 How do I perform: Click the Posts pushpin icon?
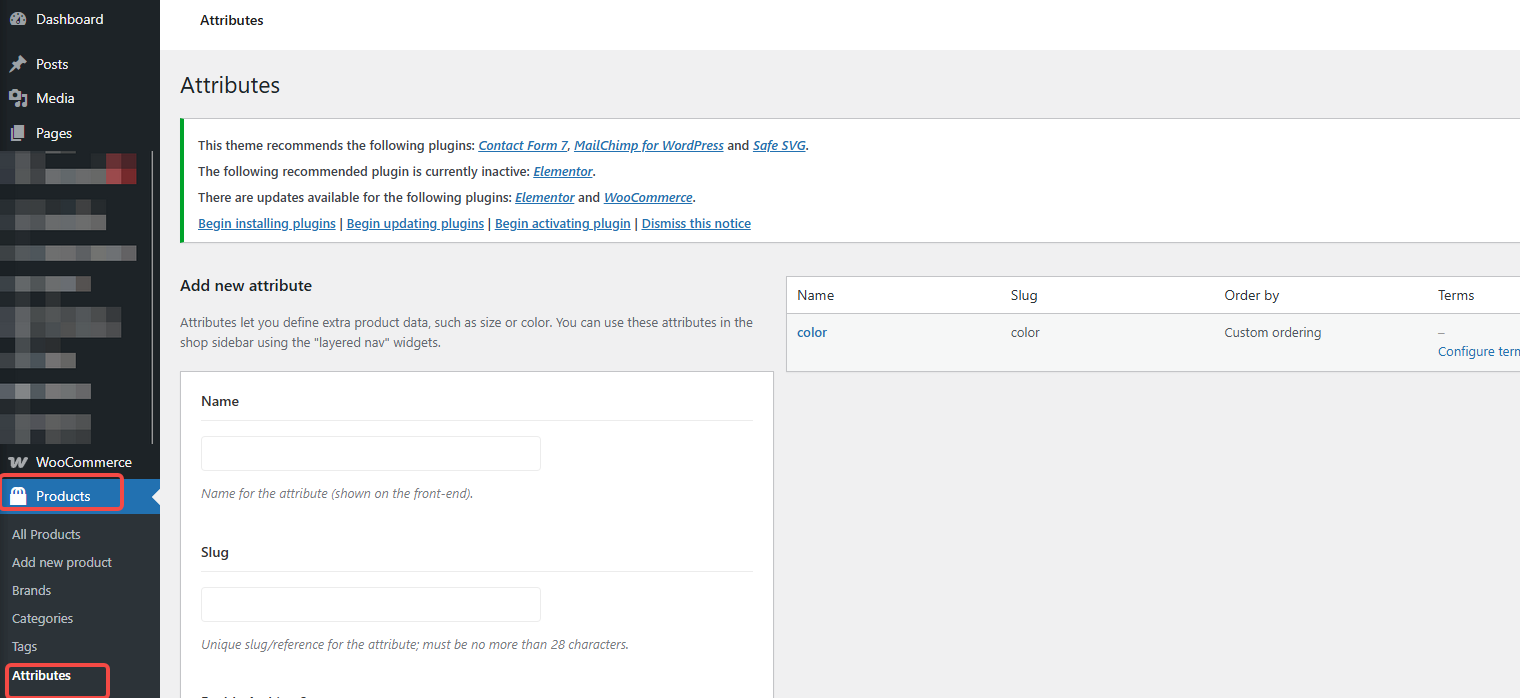(18, 64)
